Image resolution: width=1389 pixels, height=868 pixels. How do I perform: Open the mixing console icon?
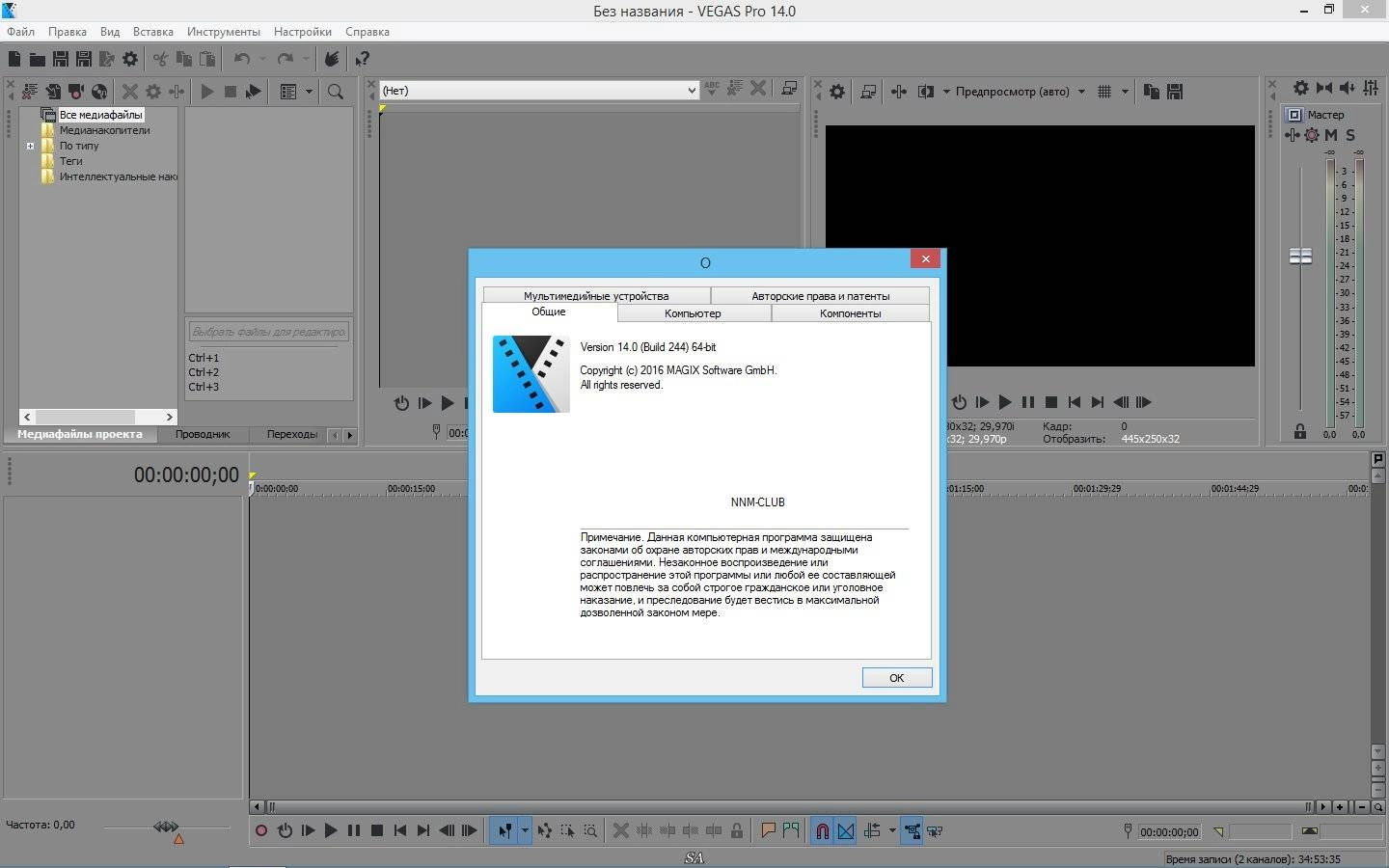1371,88
